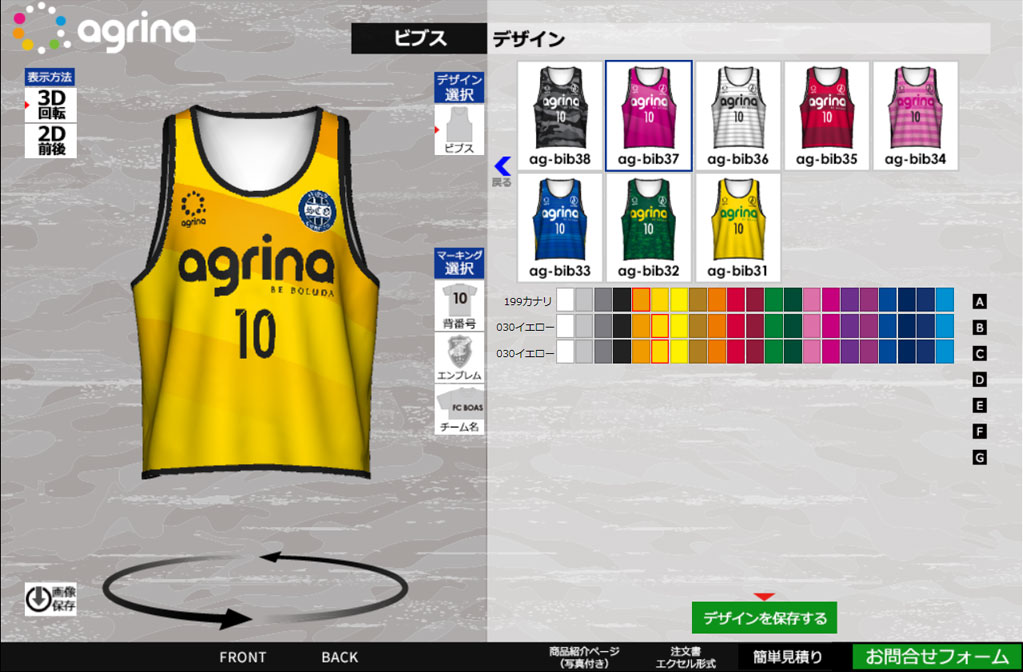The width and height of the screenshot is (1023, 672).
Task: Click the デザイン heading text
Action: (x=528, y=39)
